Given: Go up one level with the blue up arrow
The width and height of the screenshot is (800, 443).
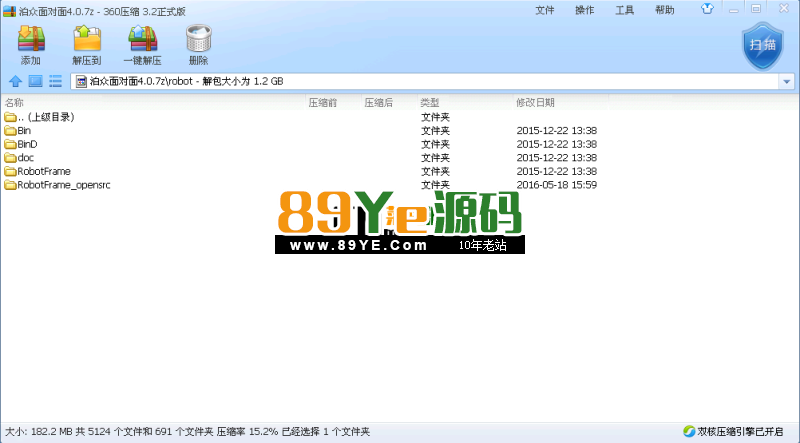Looking at the screenshot, I should [x=15, y=81].
